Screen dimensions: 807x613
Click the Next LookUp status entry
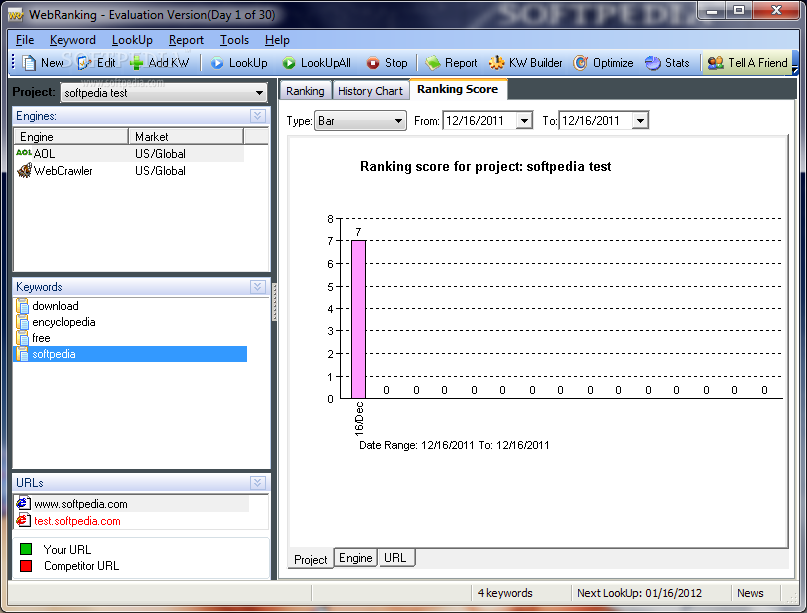click(x=639, y=593)
